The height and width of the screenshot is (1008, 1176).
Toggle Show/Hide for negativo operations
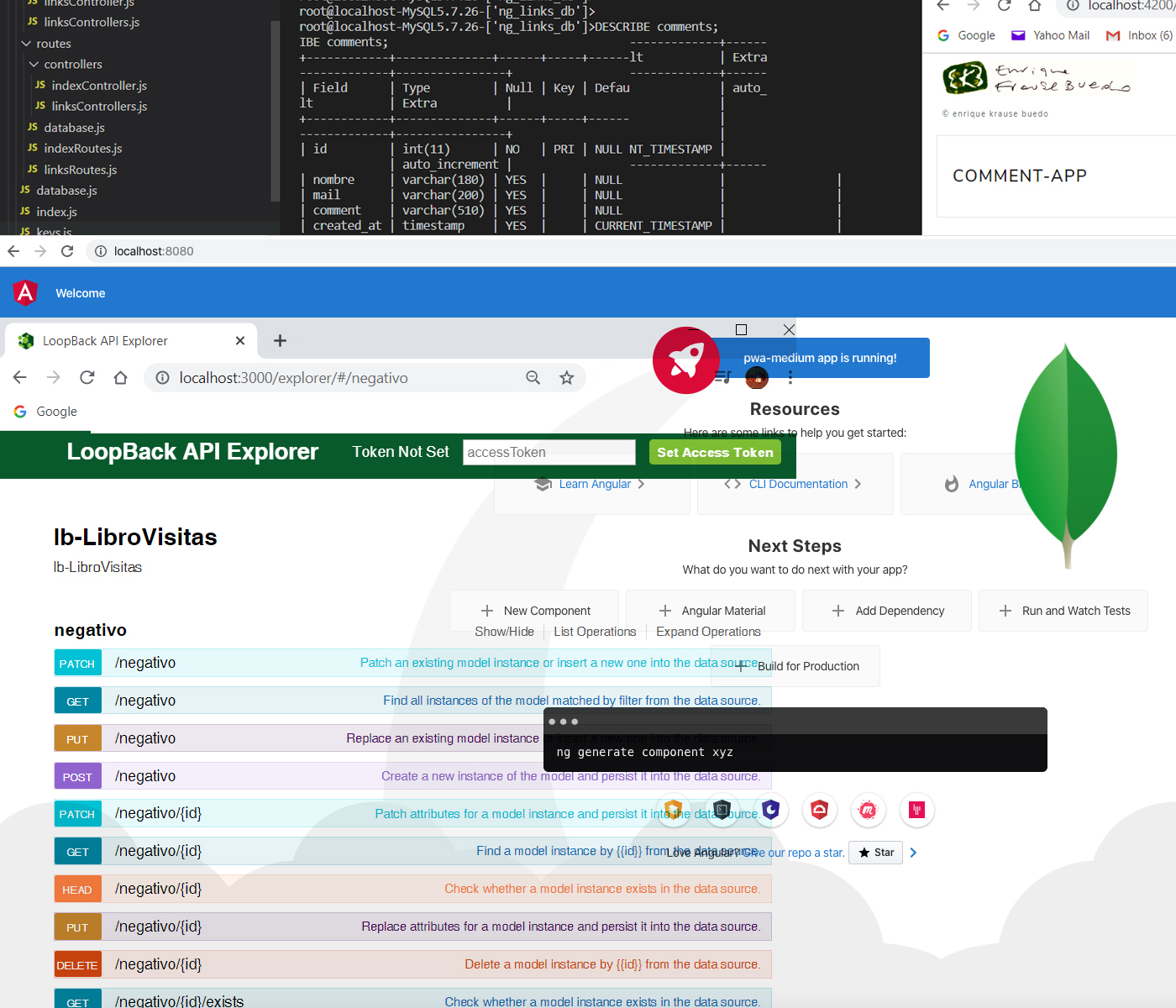pyautogui.click(x=504, y=632)
